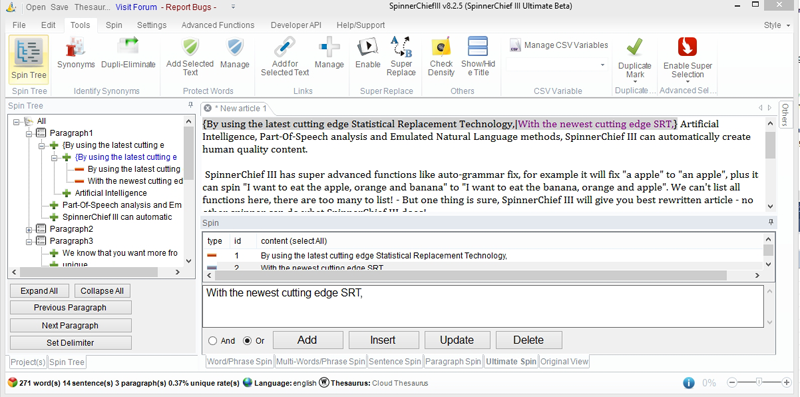
Task: Add Selected Text to protect words
Action: (190, 57)
